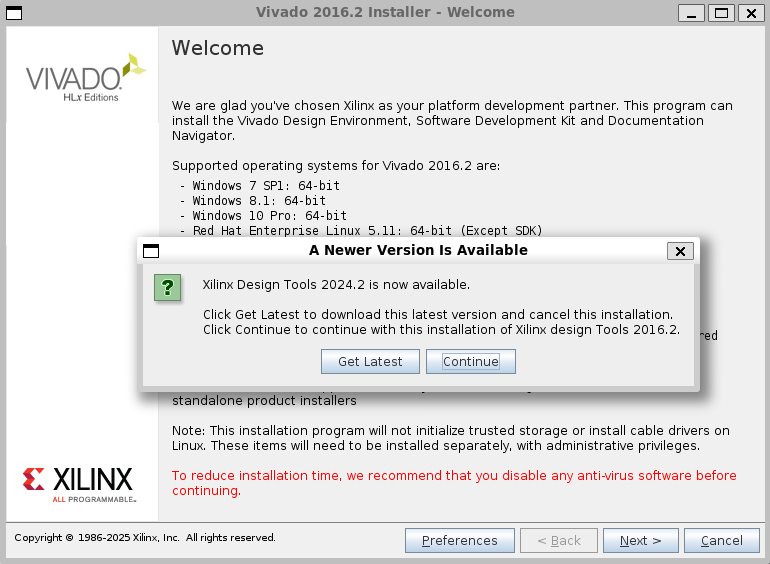This screenshot has width=770, height=564.
Task: Close the Vivado 2016.2 Installer window
Action: (749, 13)
